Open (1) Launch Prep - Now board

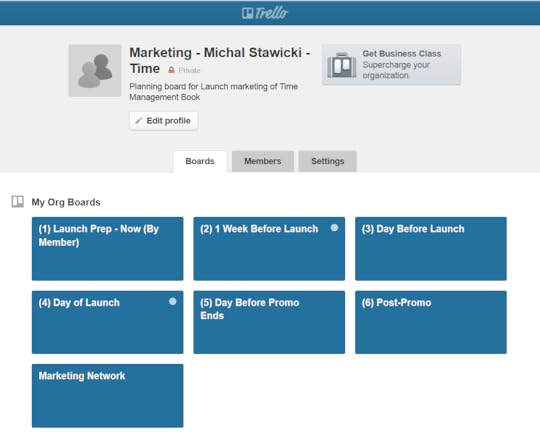click(x=107, y=248)
